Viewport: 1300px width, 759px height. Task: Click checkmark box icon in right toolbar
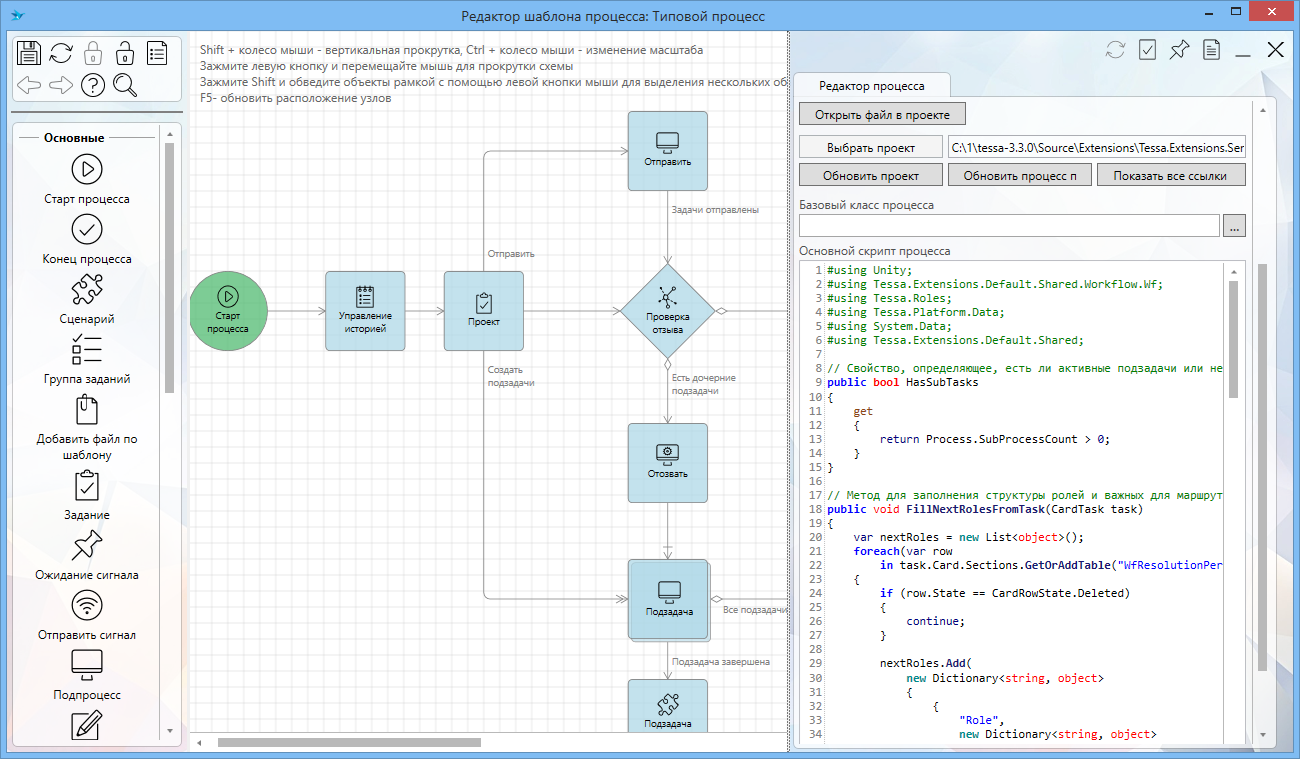tap(1147, 50)
